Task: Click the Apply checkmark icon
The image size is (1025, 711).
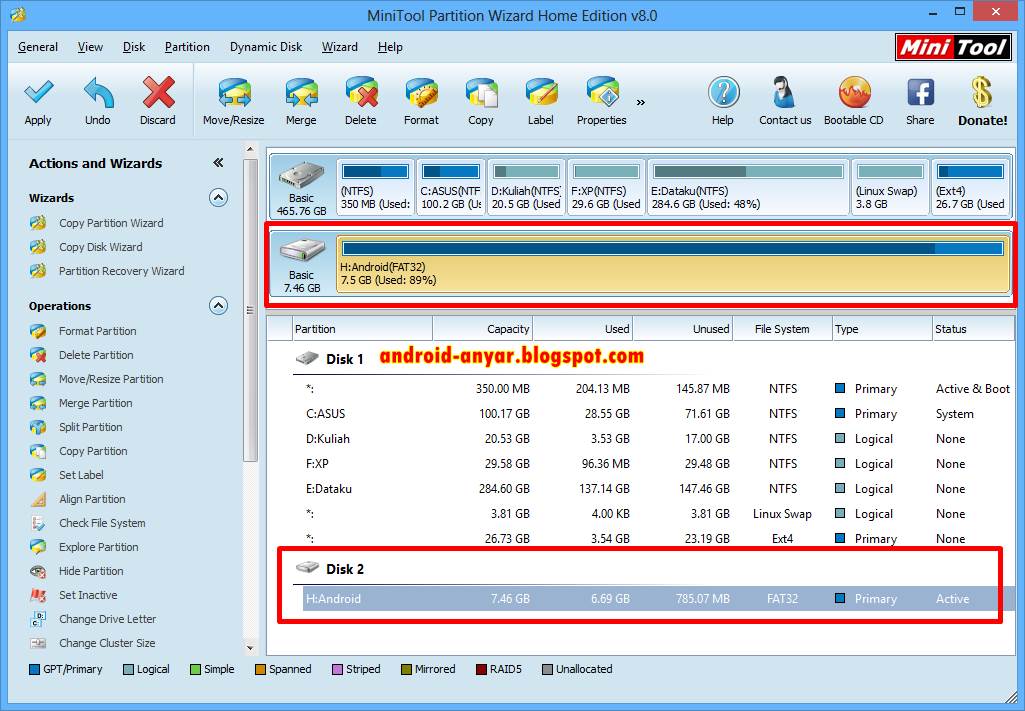Action: click(x=39, y=92)
